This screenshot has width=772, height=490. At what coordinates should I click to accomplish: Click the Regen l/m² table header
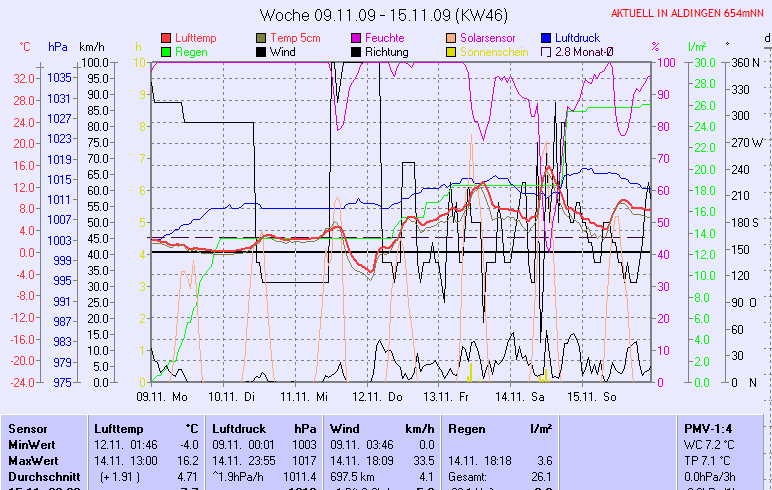500,427
